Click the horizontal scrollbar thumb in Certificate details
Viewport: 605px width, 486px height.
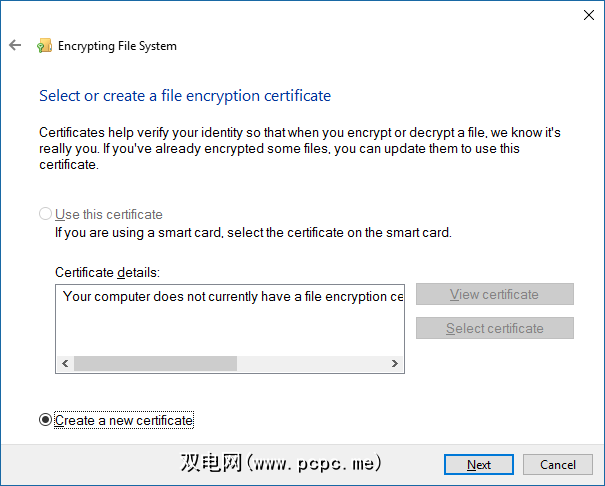(155, 364)
